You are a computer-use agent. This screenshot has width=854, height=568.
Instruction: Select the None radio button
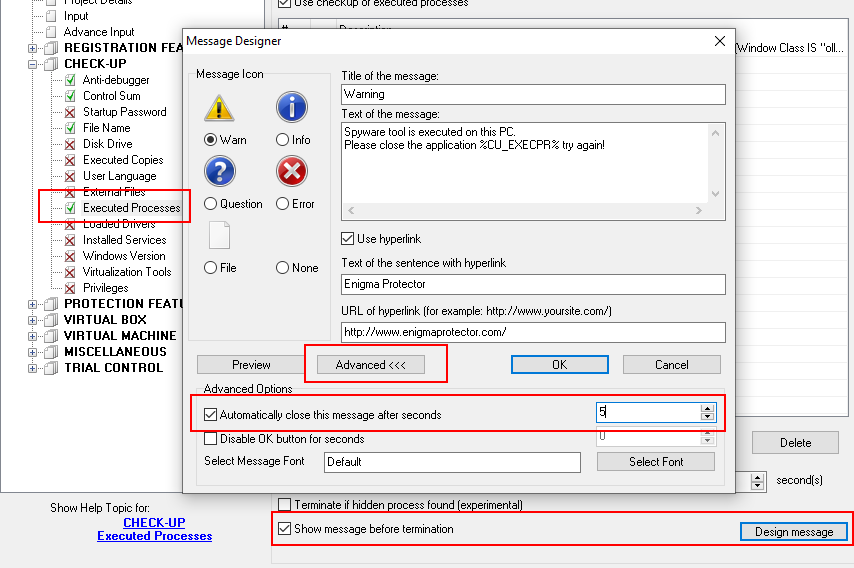point(282,267)
